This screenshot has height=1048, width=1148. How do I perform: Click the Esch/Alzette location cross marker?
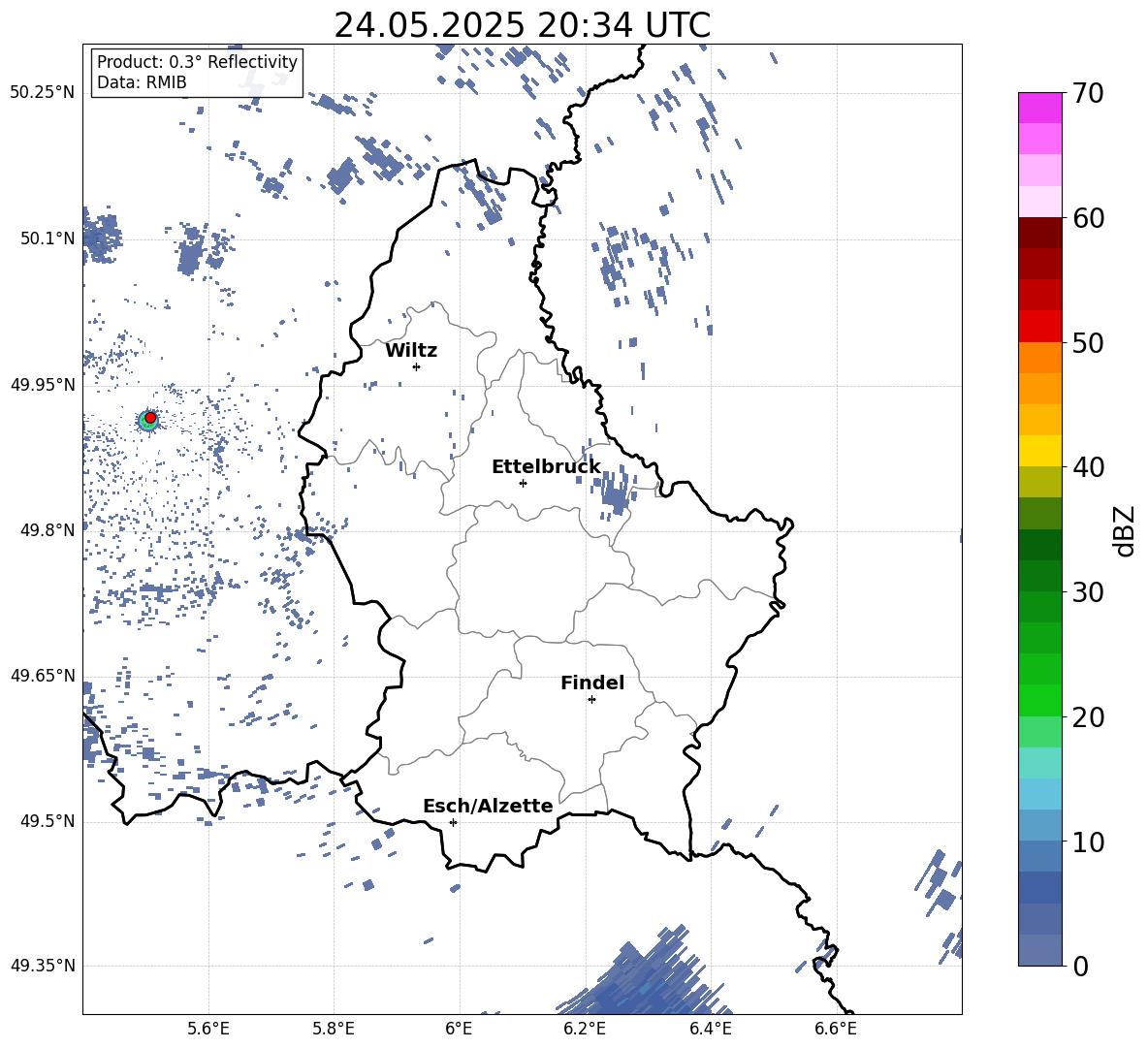pyautogui.click(x=453, y=822)
